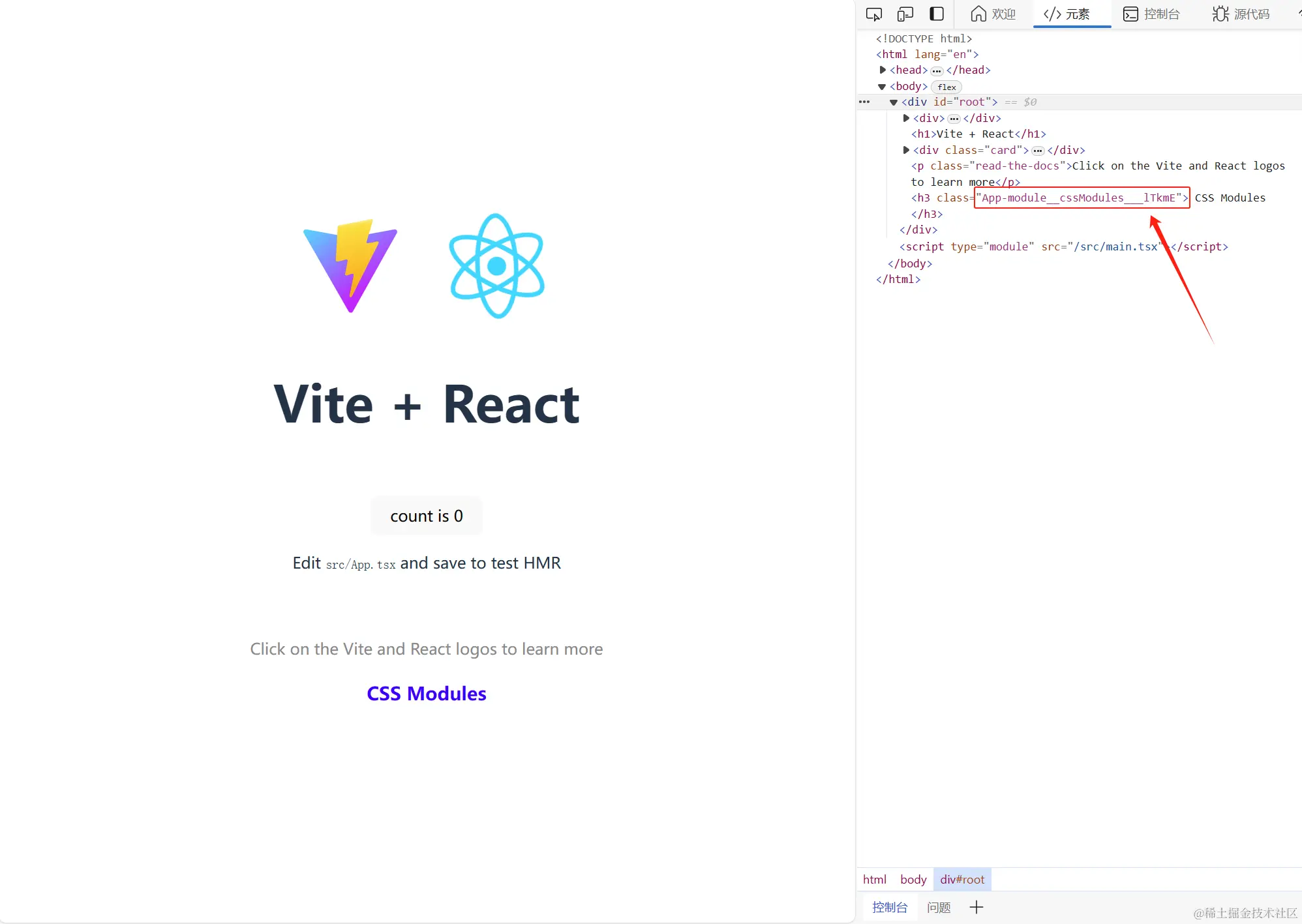Click the ellipsis badge inside head tag
Viewport: 1302px width, 924px height.
(x=937, y=71)
